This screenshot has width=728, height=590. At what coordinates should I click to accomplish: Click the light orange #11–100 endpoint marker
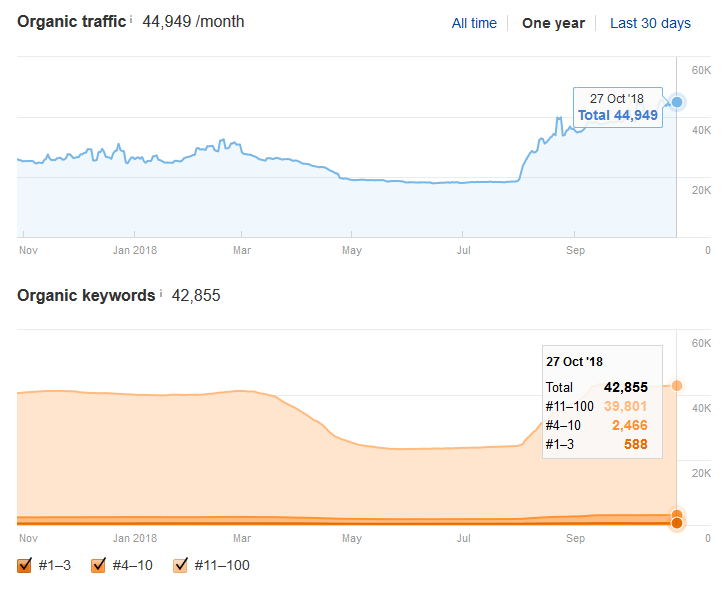(677, 385)
